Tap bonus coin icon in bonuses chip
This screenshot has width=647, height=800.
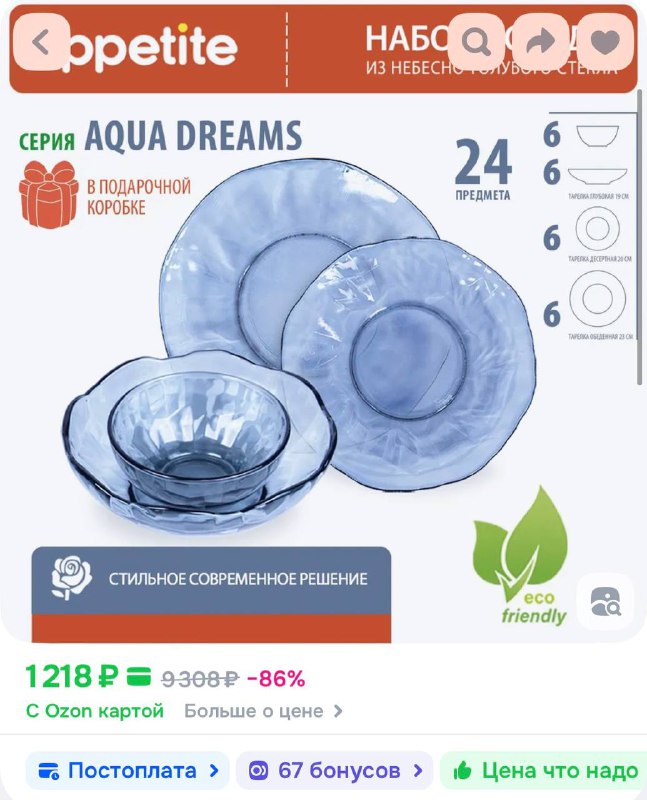(x=258, y=770)
